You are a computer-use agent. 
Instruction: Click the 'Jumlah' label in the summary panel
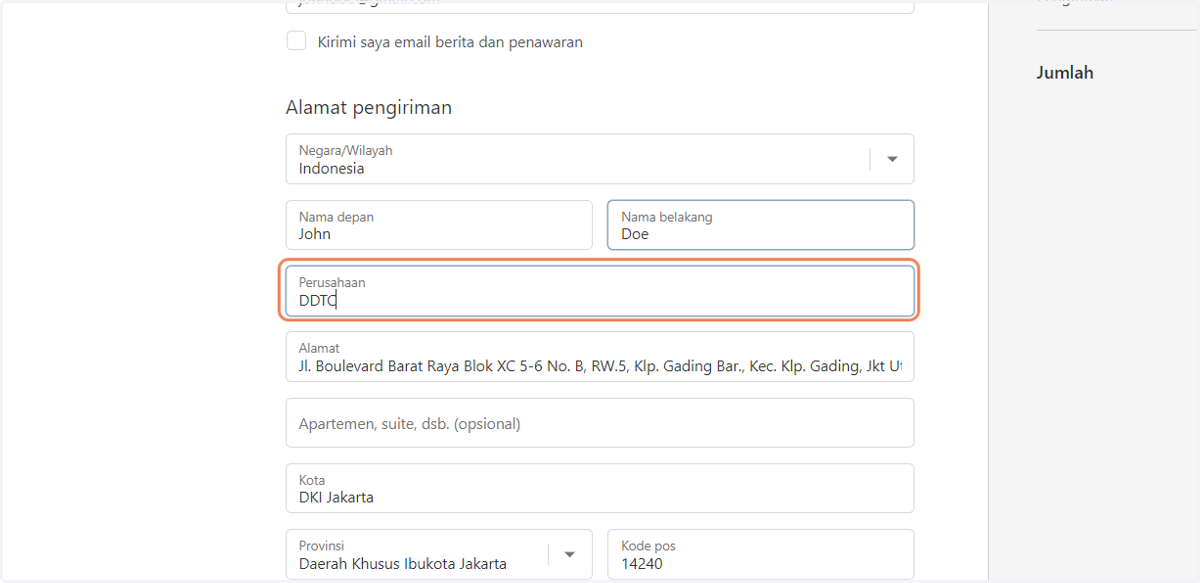click(x=1065, y=72)
